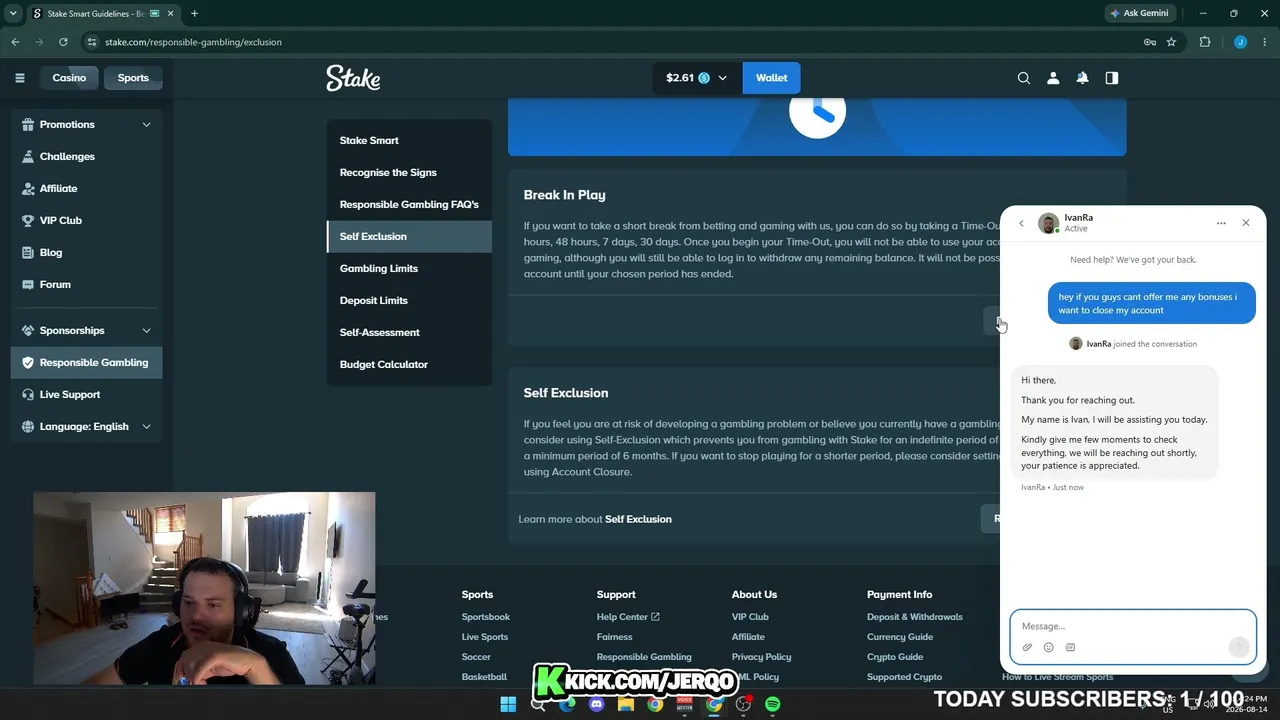Expand the Language: English selector
Viewport: 1280px width, 720px height.
tap(146, 426)
